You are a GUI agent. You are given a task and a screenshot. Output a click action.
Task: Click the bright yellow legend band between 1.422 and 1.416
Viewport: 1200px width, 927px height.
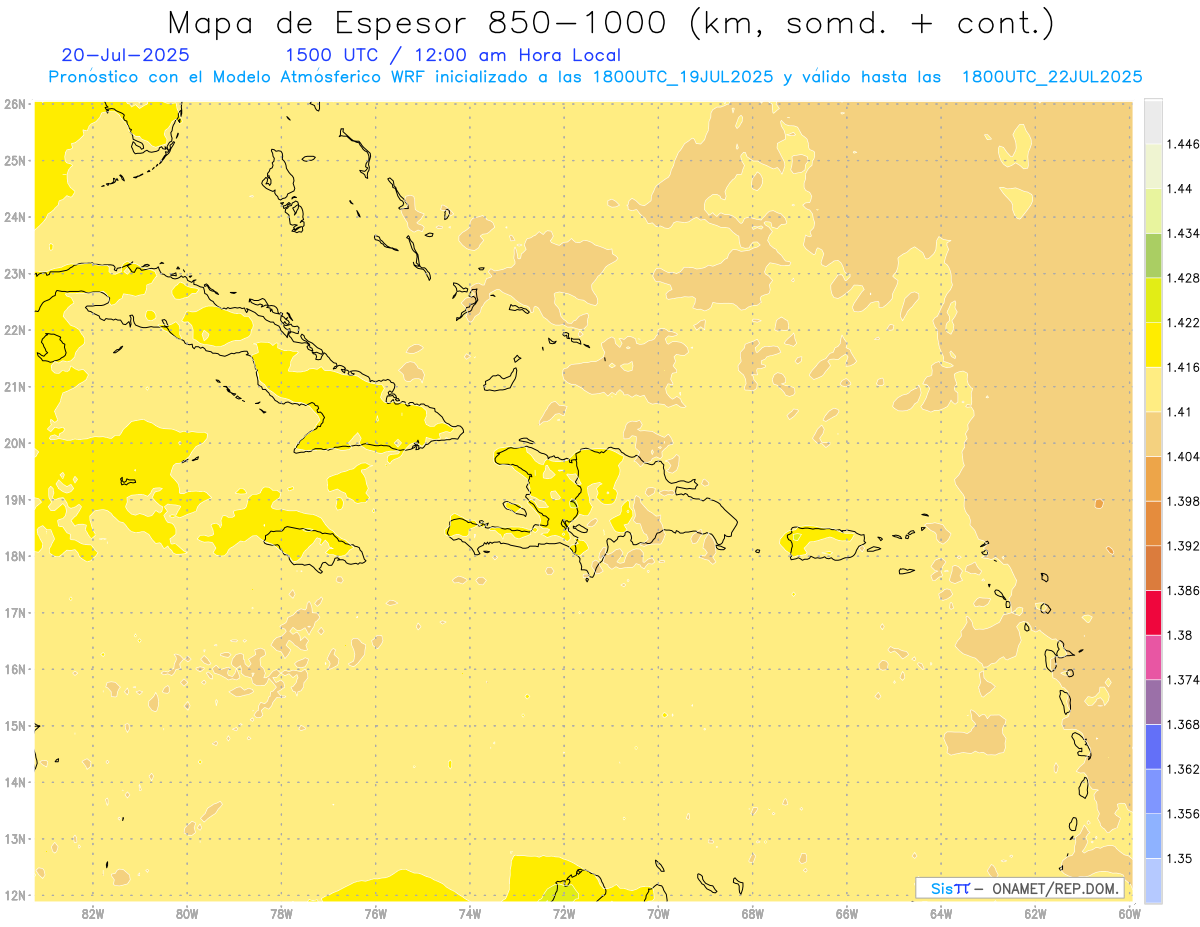click(x=1153, y=344)
